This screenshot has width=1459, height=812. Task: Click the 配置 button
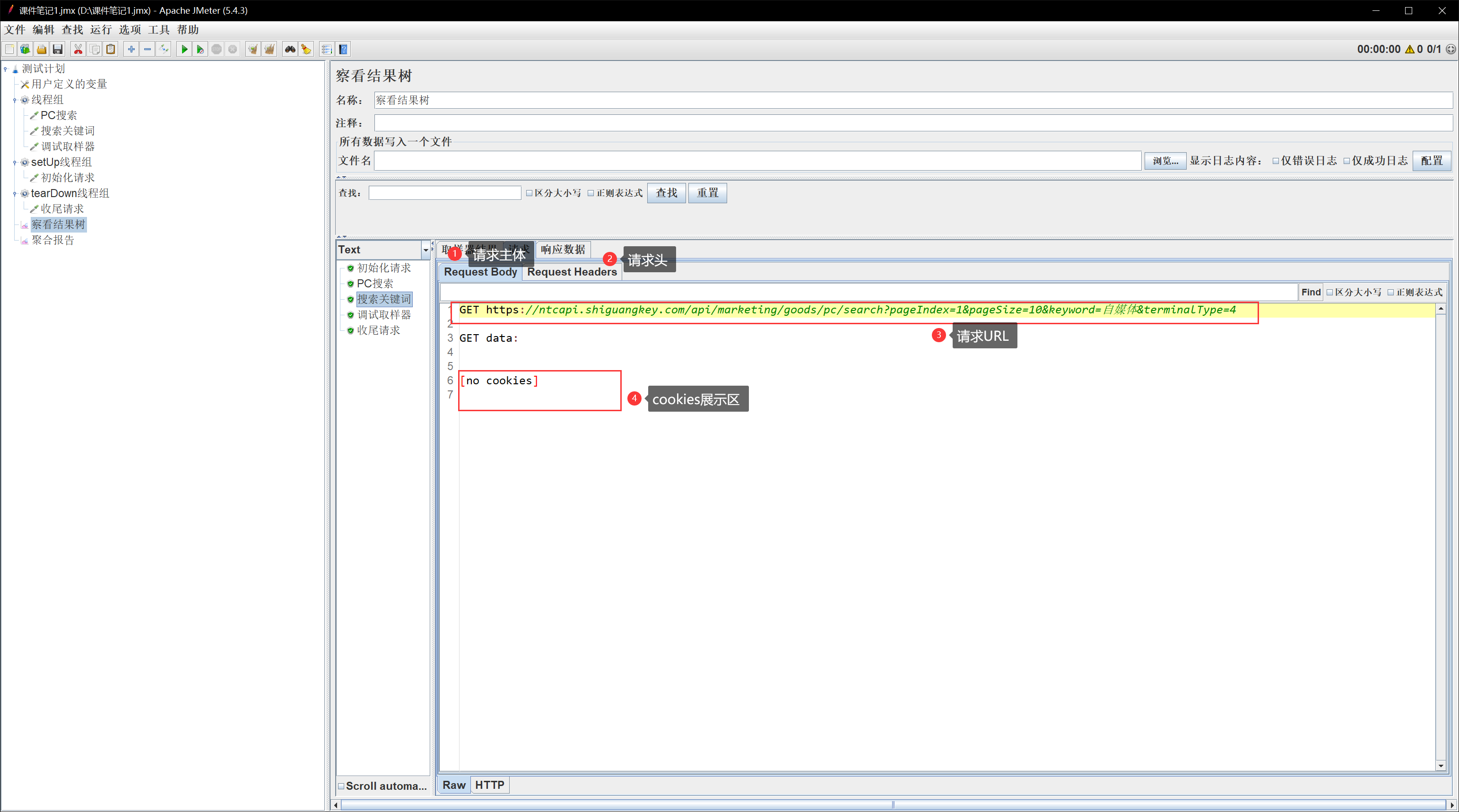coord(1432,161)
